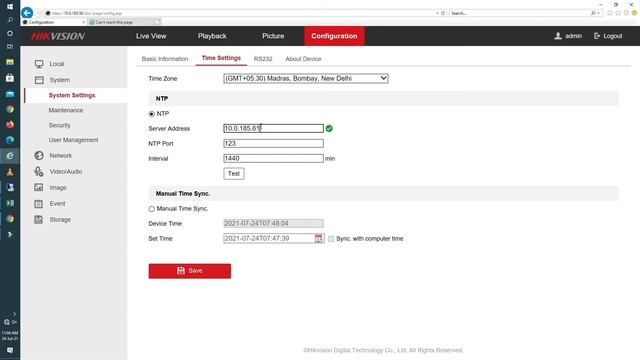Click the Hikvision logo
The image size is (640, 360).
(58, 36)
